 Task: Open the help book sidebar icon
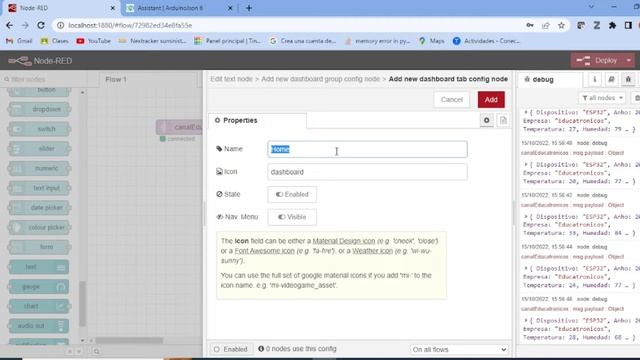tap(611, 79)
